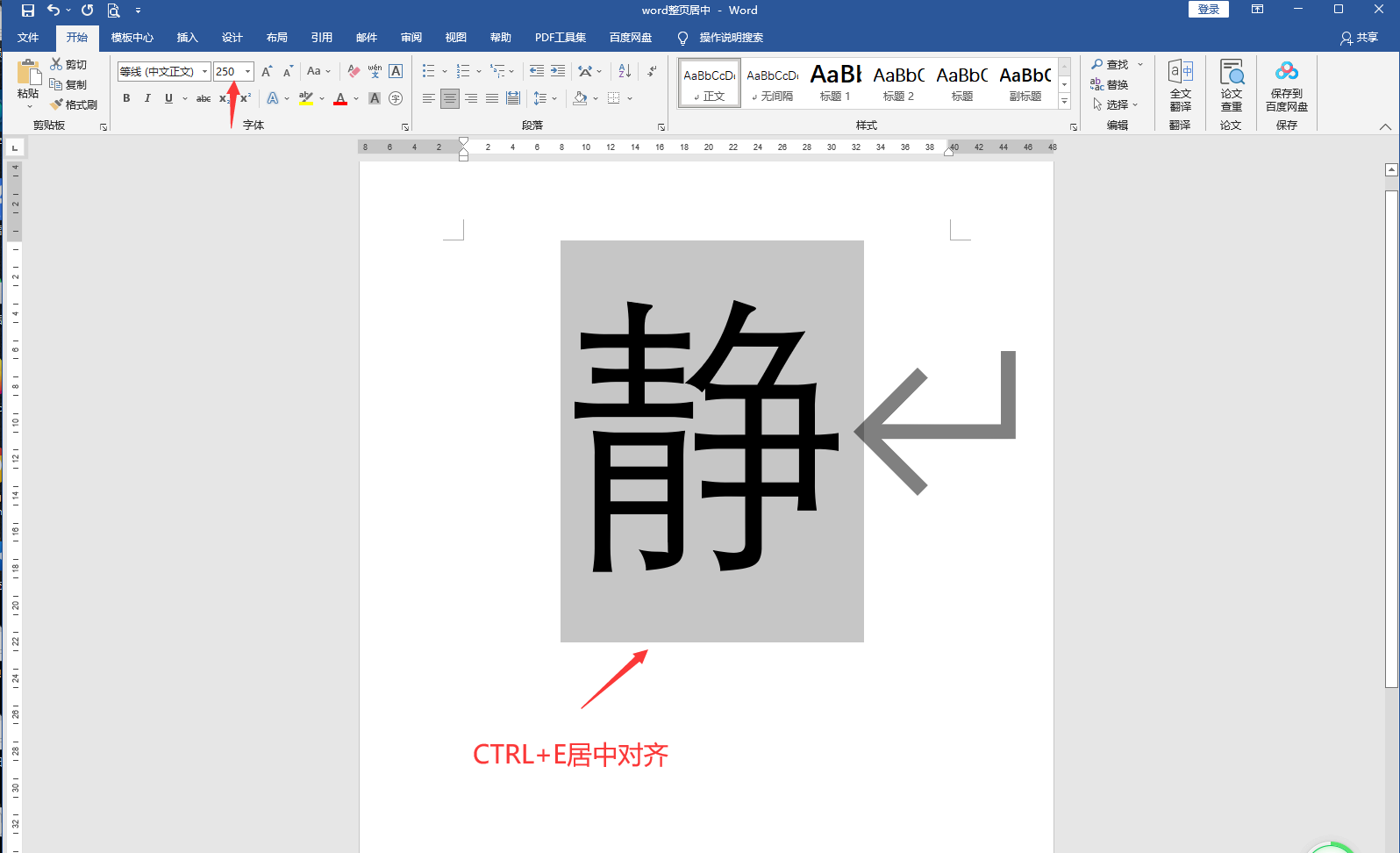Apply the yellow text highlight color
The height and width of the screenshot is (853, 1400).
coord(306,98)
